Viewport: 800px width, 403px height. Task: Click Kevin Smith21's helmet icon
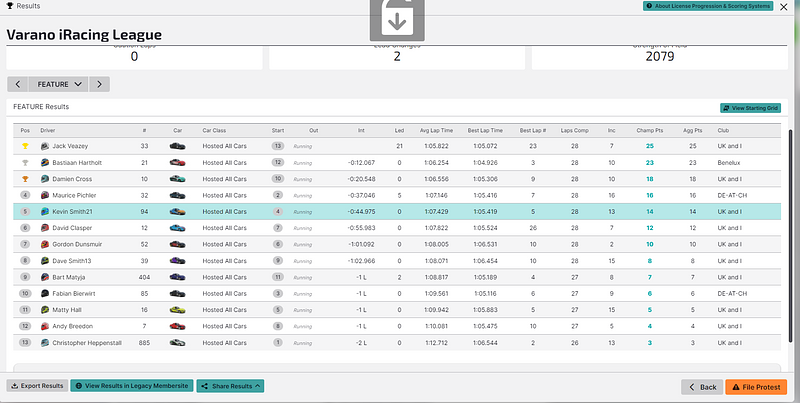[x=45, y=212]
